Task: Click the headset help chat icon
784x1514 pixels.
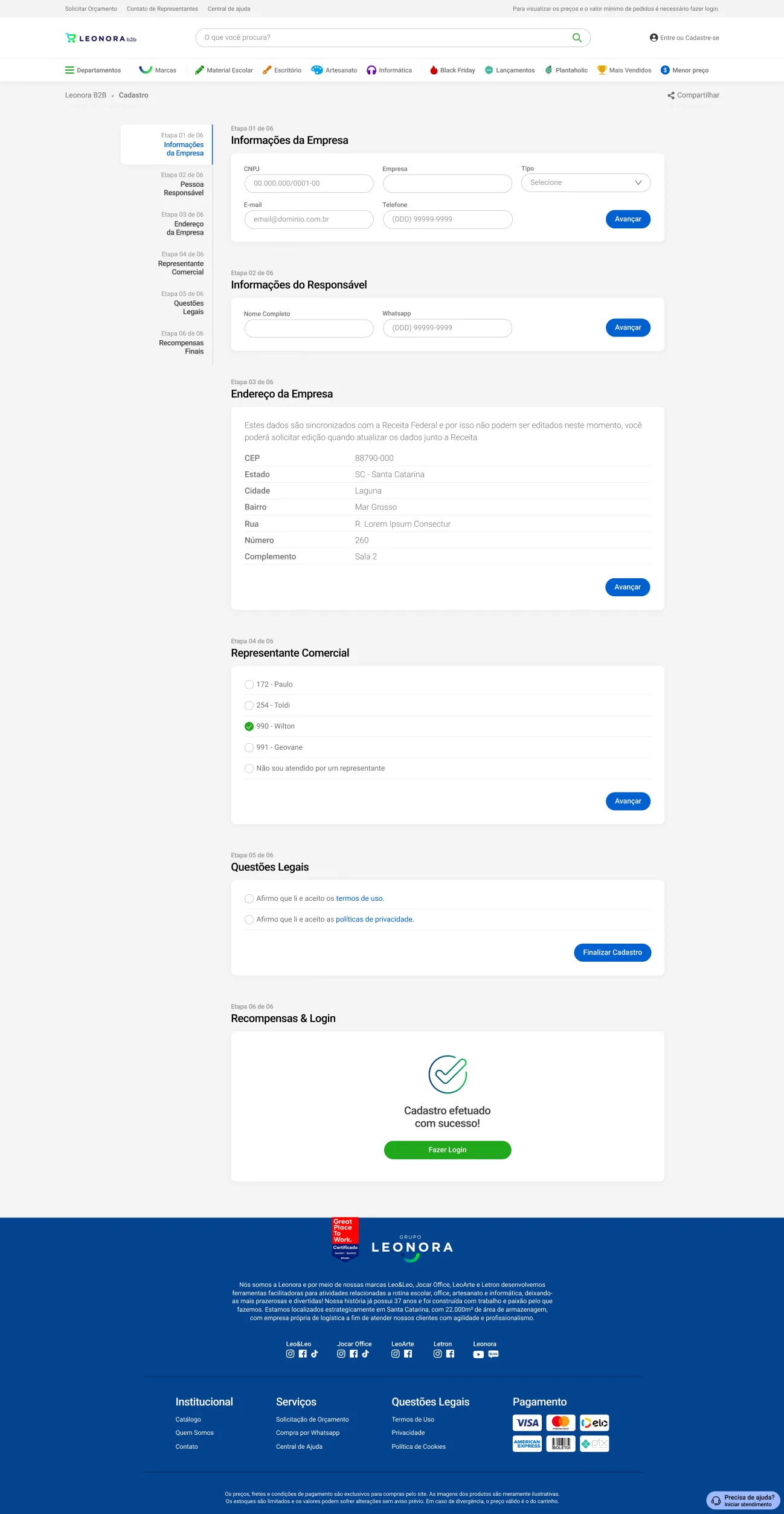Action: pos(716,1501)
